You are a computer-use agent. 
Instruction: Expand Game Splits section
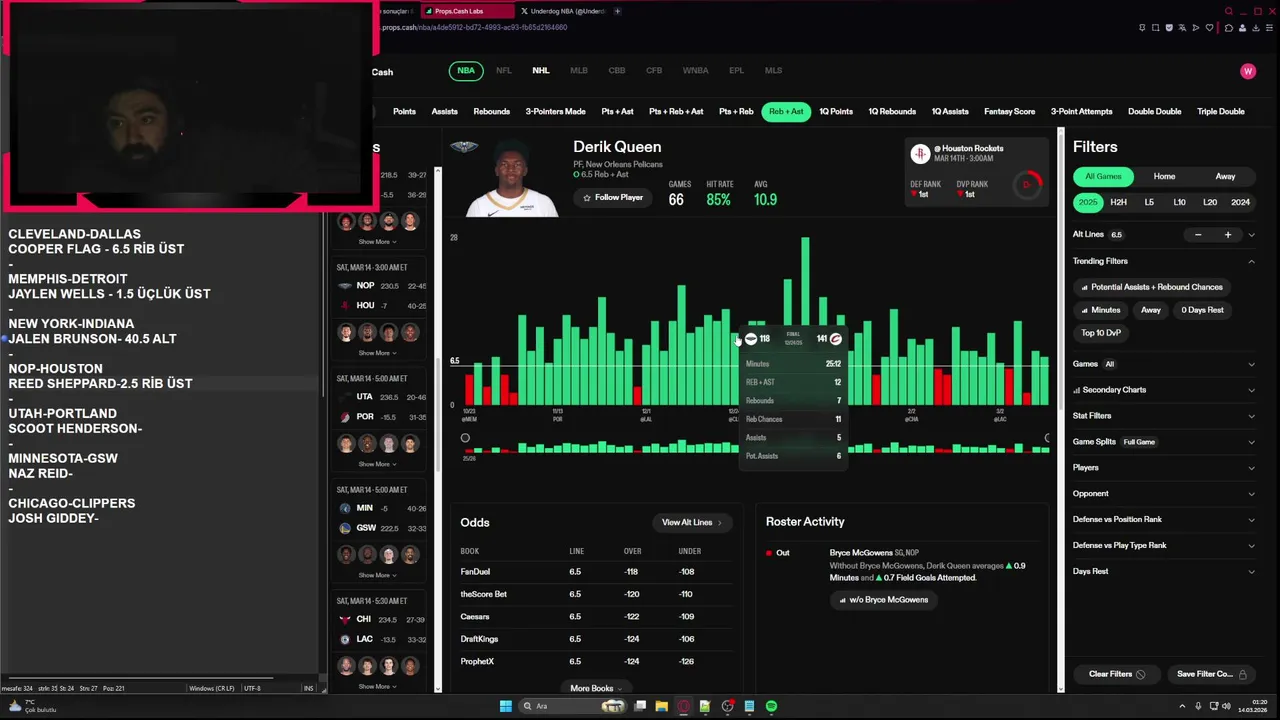pyautogui.click(x=1163, y=442)
